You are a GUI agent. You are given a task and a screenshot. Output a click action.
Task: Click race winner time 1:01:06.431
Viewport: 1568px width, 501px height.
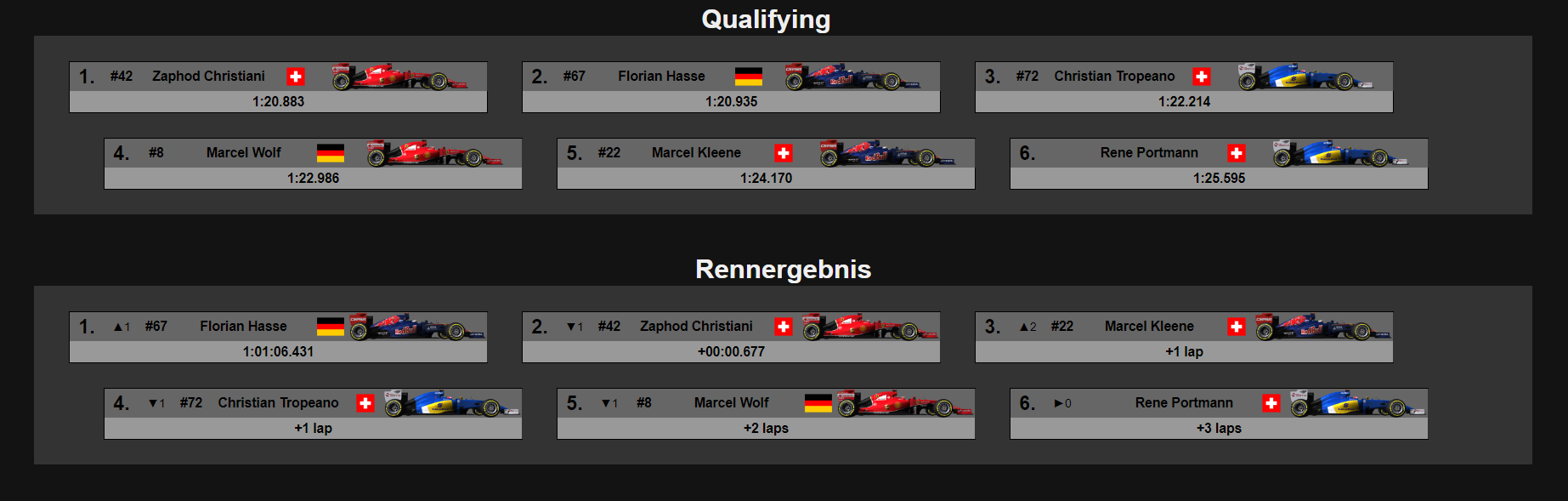(x=278, y=351)
